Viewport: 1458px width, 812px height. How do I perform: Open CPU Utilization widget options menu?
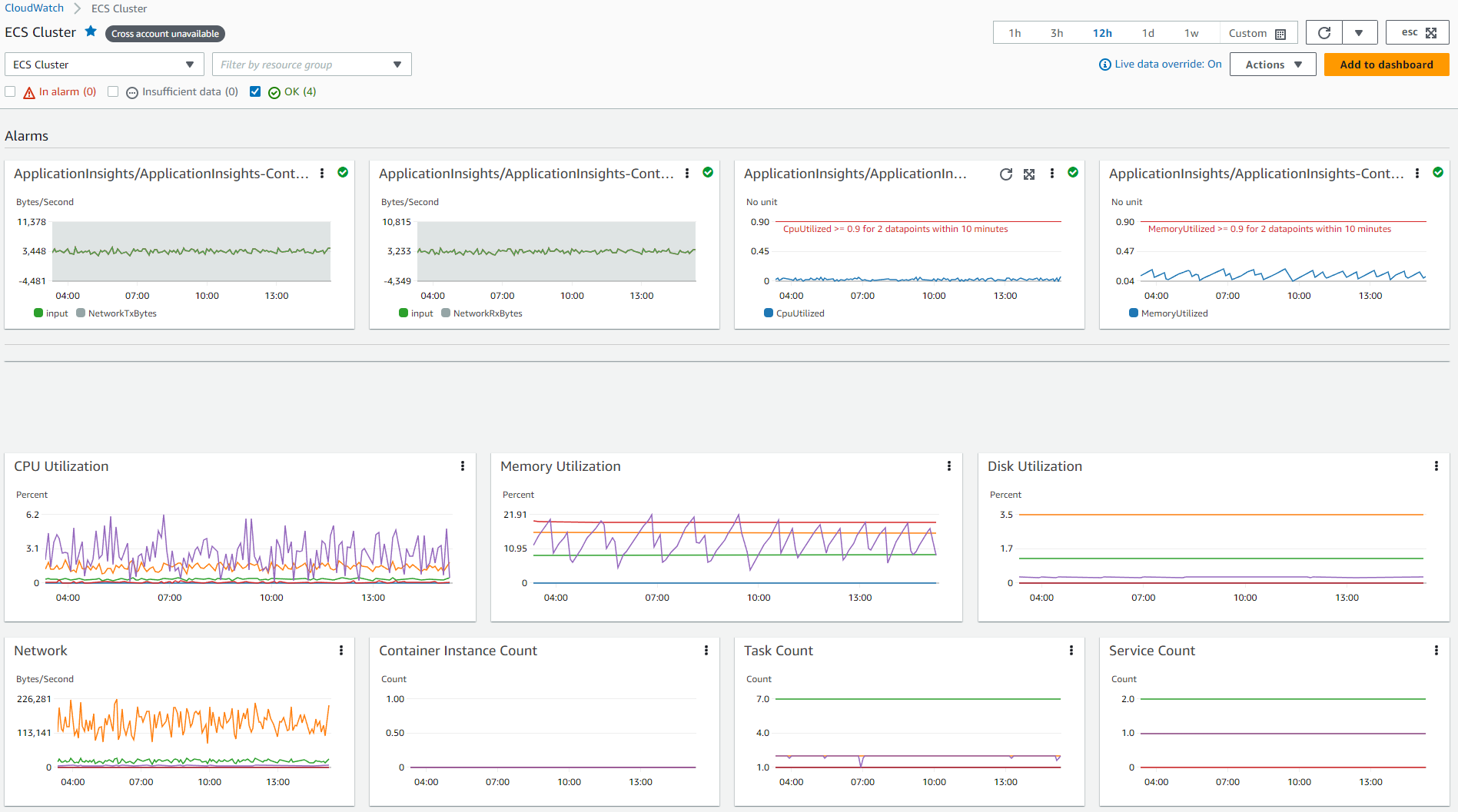click(x=463, y=466)
